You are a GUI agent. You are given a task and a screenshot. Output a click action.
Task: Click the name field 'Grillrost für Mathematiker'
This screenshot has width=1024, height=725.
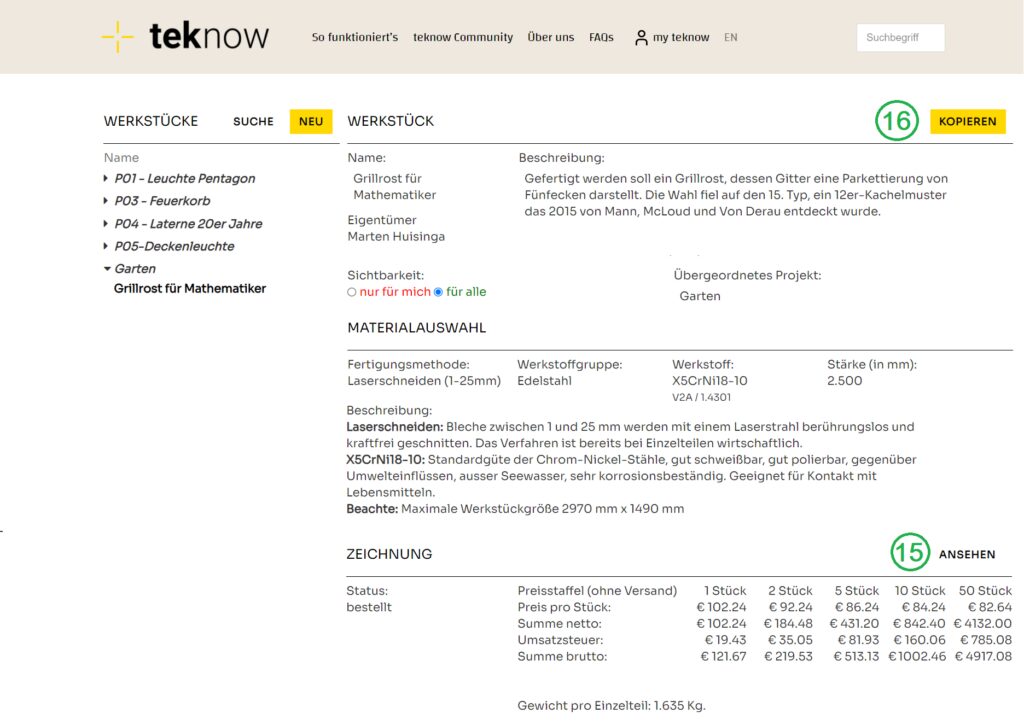394,186
